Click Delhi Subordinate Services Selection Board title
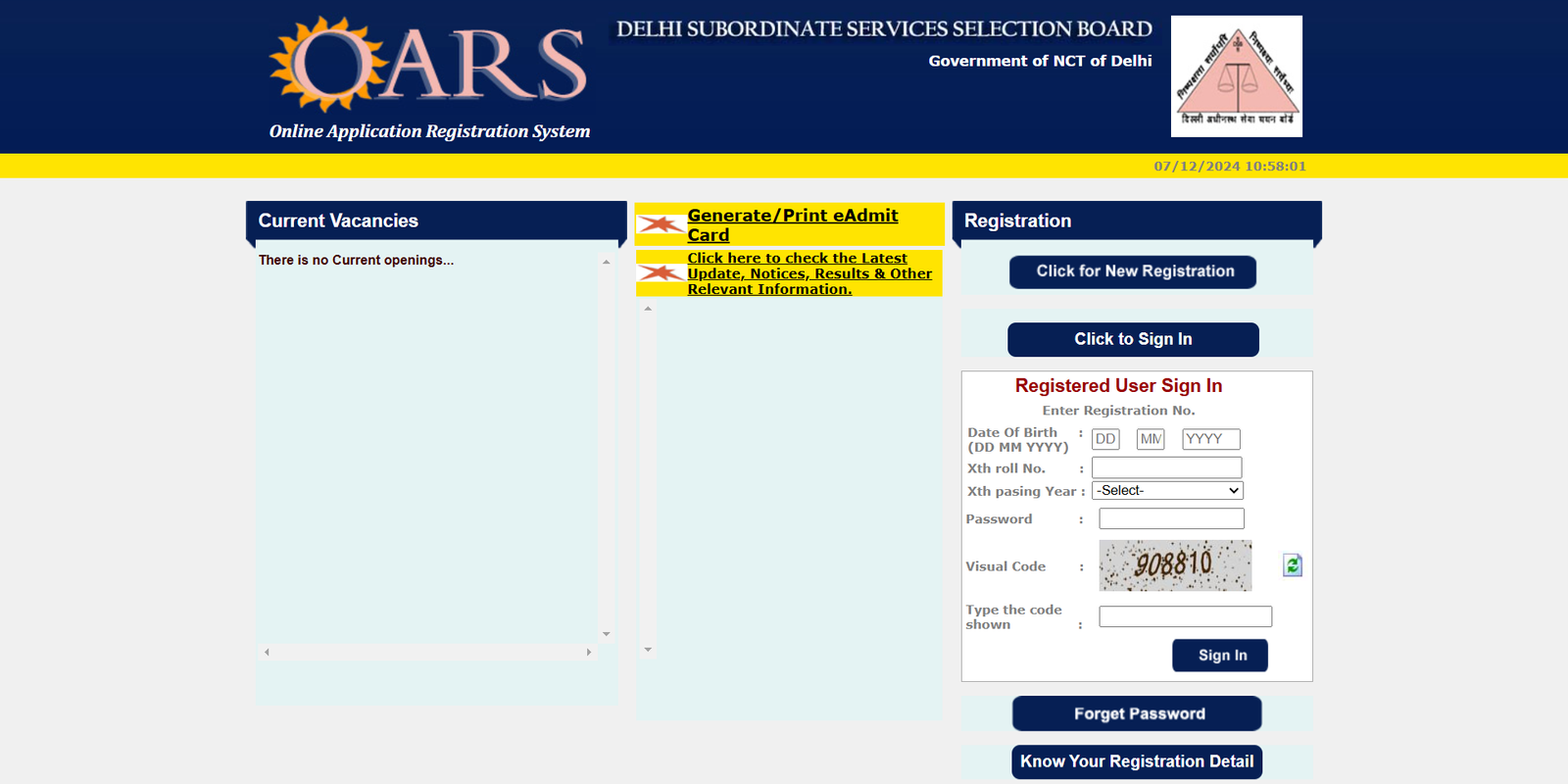This screenshot has width=1568, height=784. click(x=884, y=29)
